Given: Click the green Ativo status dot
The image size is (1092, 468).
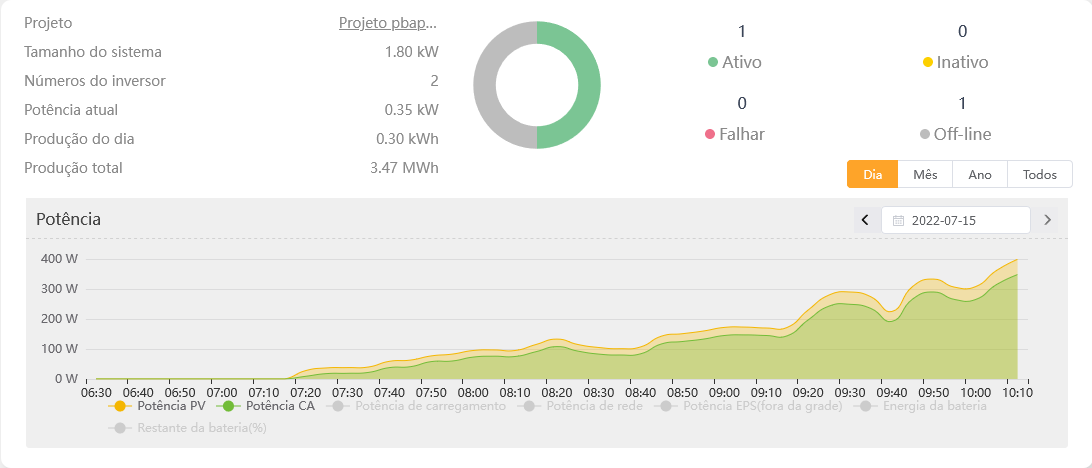Looking at the screenshot, I should (713, 62).
